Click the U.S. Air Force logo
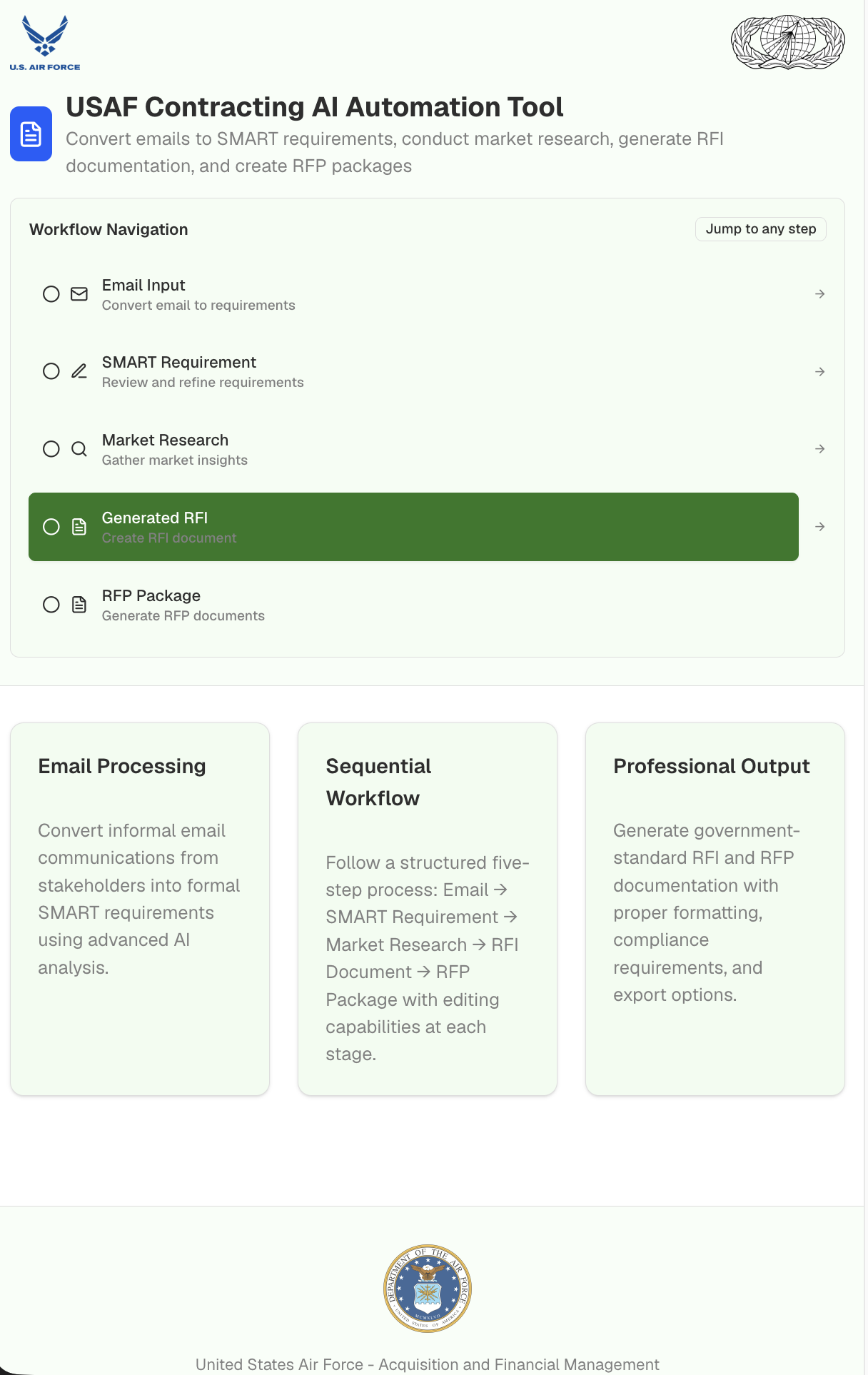Viewport: 868px width, 1375px height. tap(45, 43)
